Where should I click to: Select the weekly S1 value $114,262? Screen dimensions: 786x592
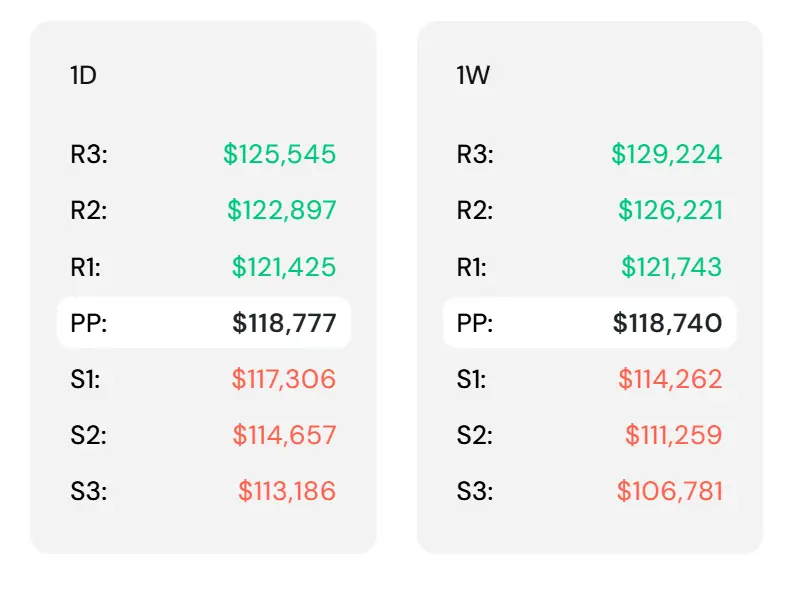tap(670, 379)
